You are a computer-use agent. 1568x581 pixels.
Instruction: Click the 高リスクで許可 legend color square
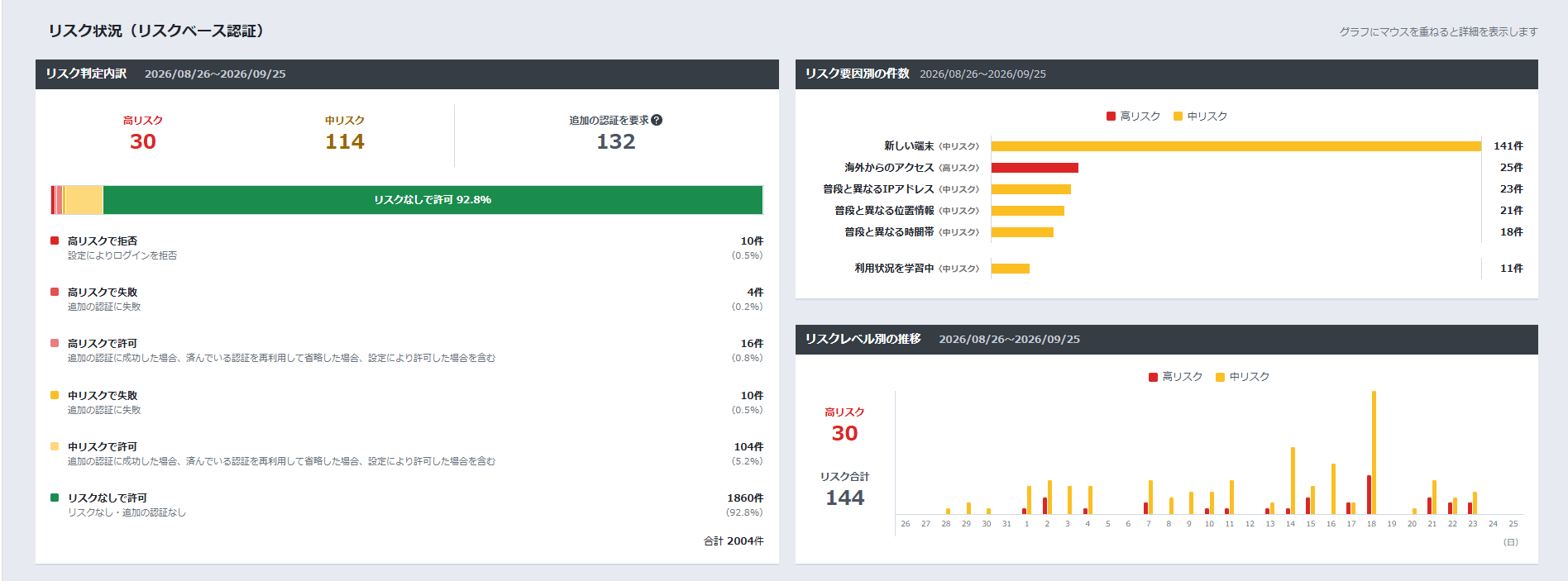pyautogui.click(x=55, y=343)
